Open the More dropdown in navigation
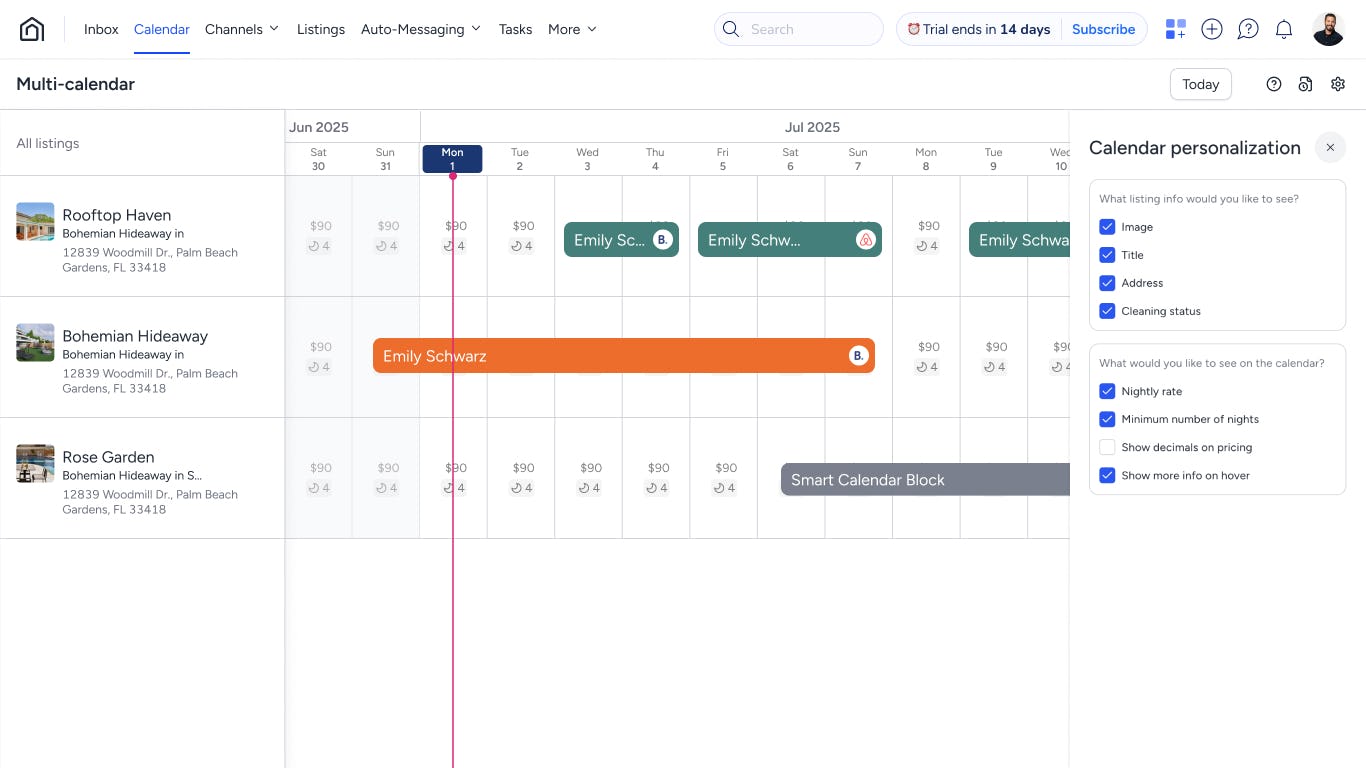Screen dimensions: 1366x768 pyautogui.click(x=571, y=29)
